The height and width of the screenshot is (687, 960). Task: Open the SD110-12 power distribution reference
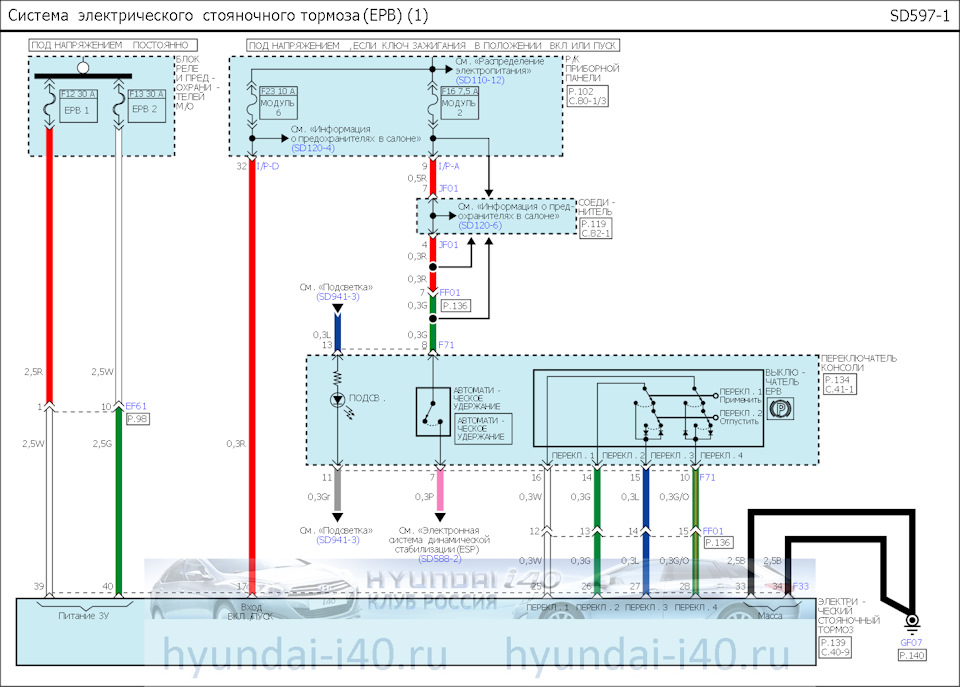[x=480, y=80]
